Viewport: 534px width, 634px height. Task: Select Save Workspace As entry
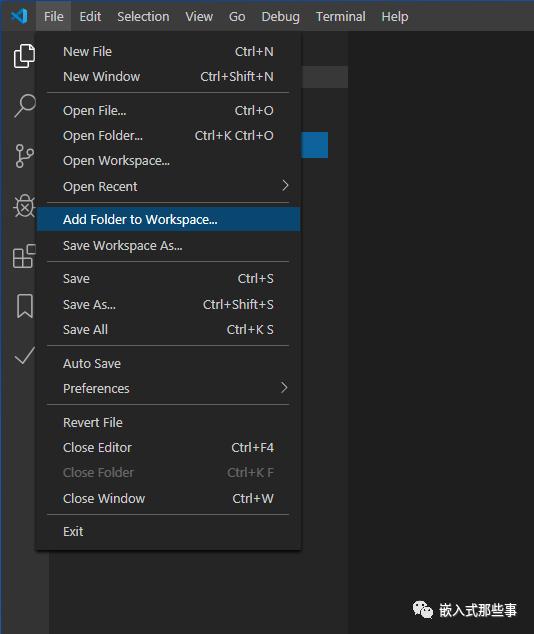tap(168, 245)
